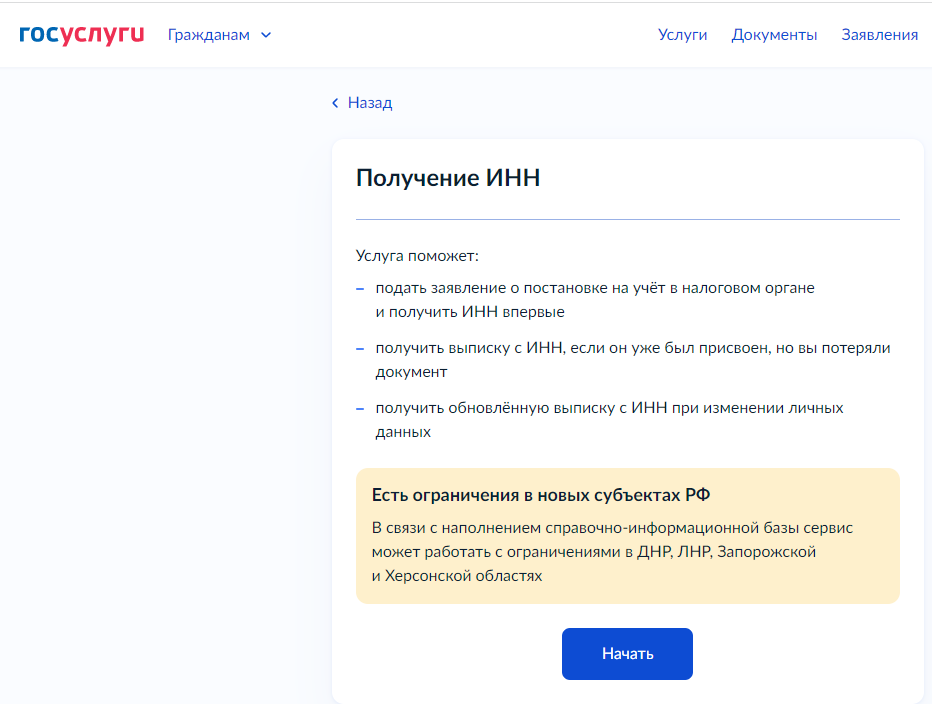The width and height of the screenshot is (932, 704).
Task: Open the Услуги menu item
Action: (x=682, y=35)
